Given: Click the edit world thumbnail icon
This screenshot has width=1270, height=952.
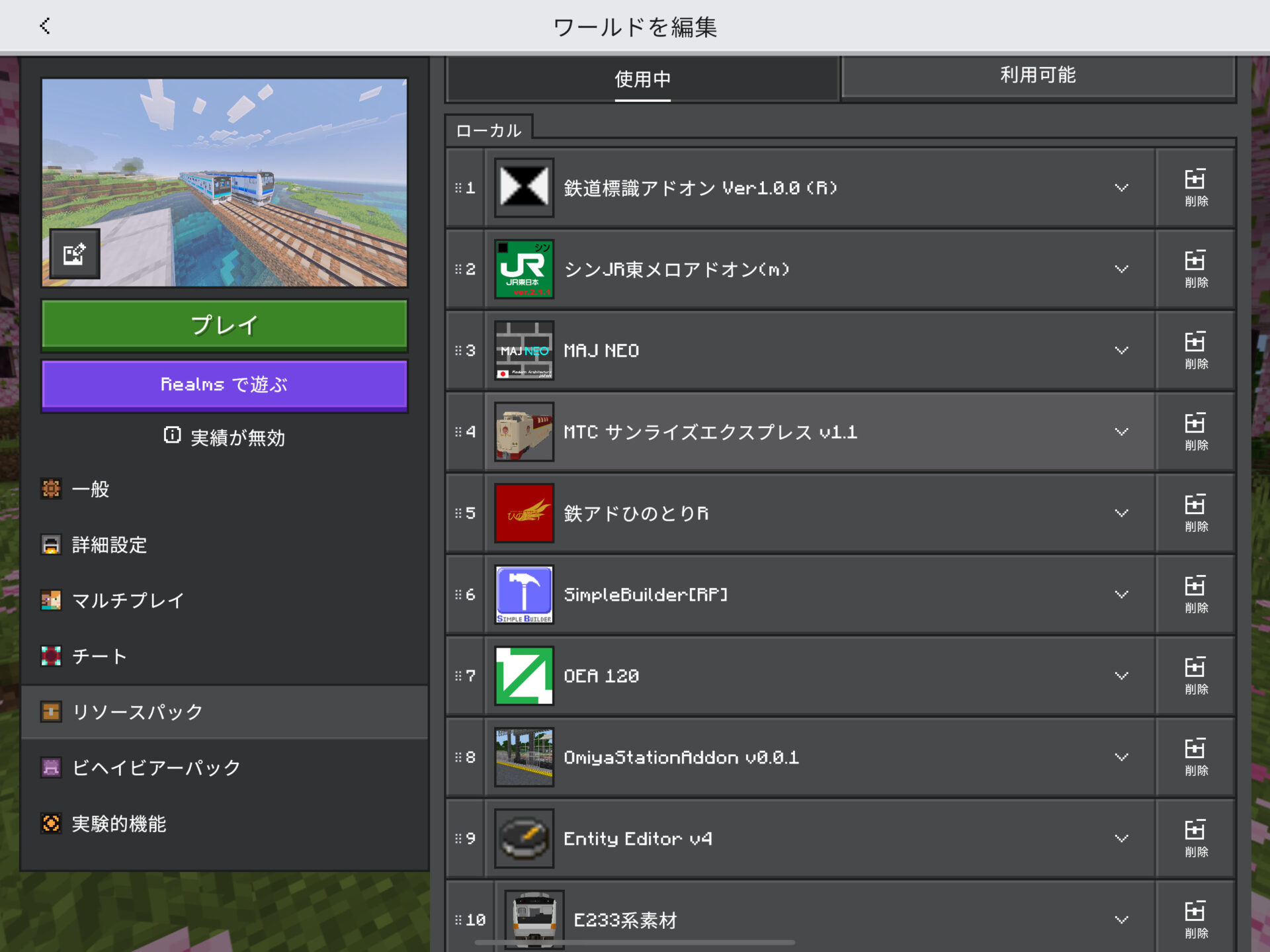Looking at the screenshot, I should [x=75, y=253].
